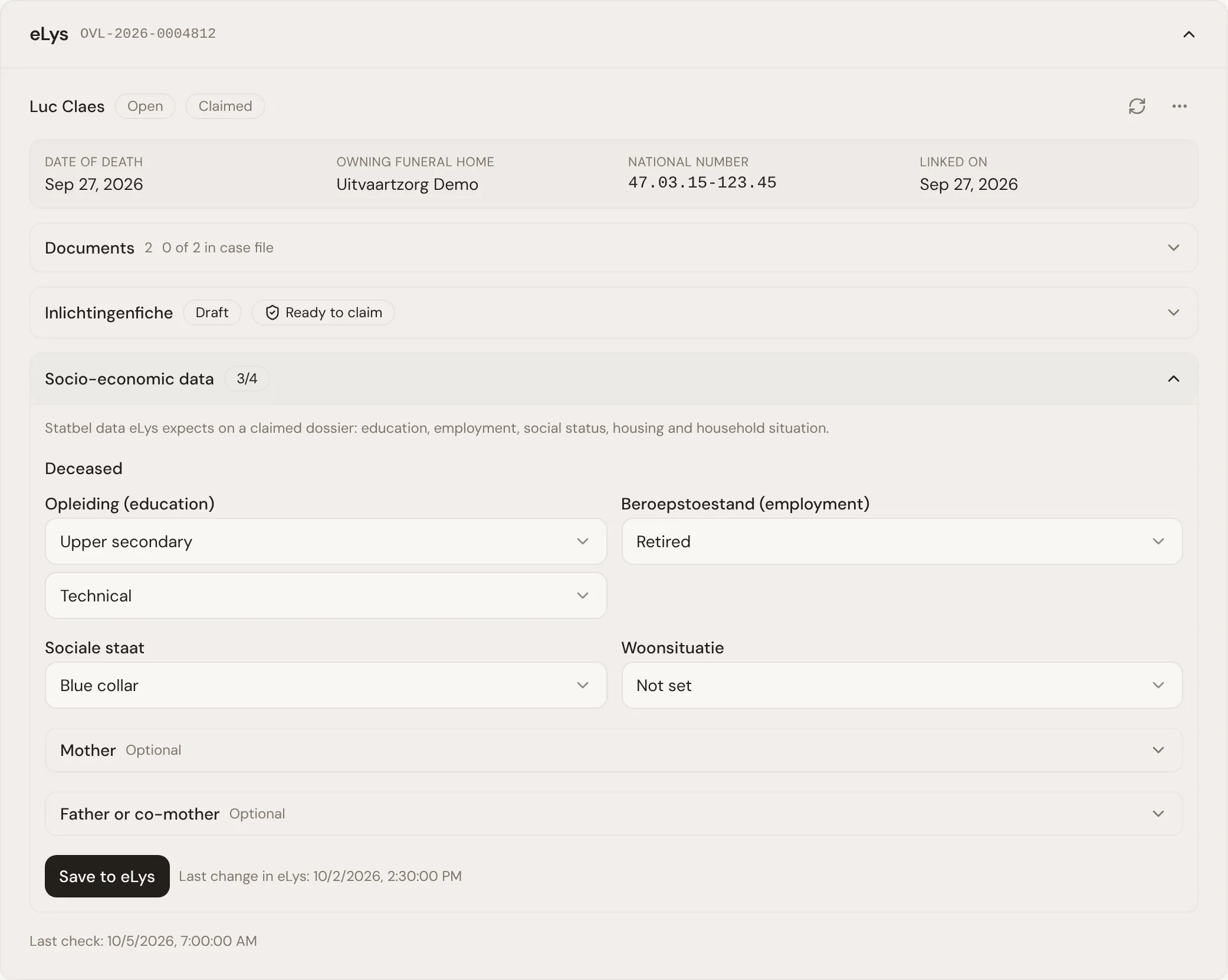Screen dimensions: 1228x980
Task: Open the Woonsituatie Not set dropdown
Action: point(902,685)
